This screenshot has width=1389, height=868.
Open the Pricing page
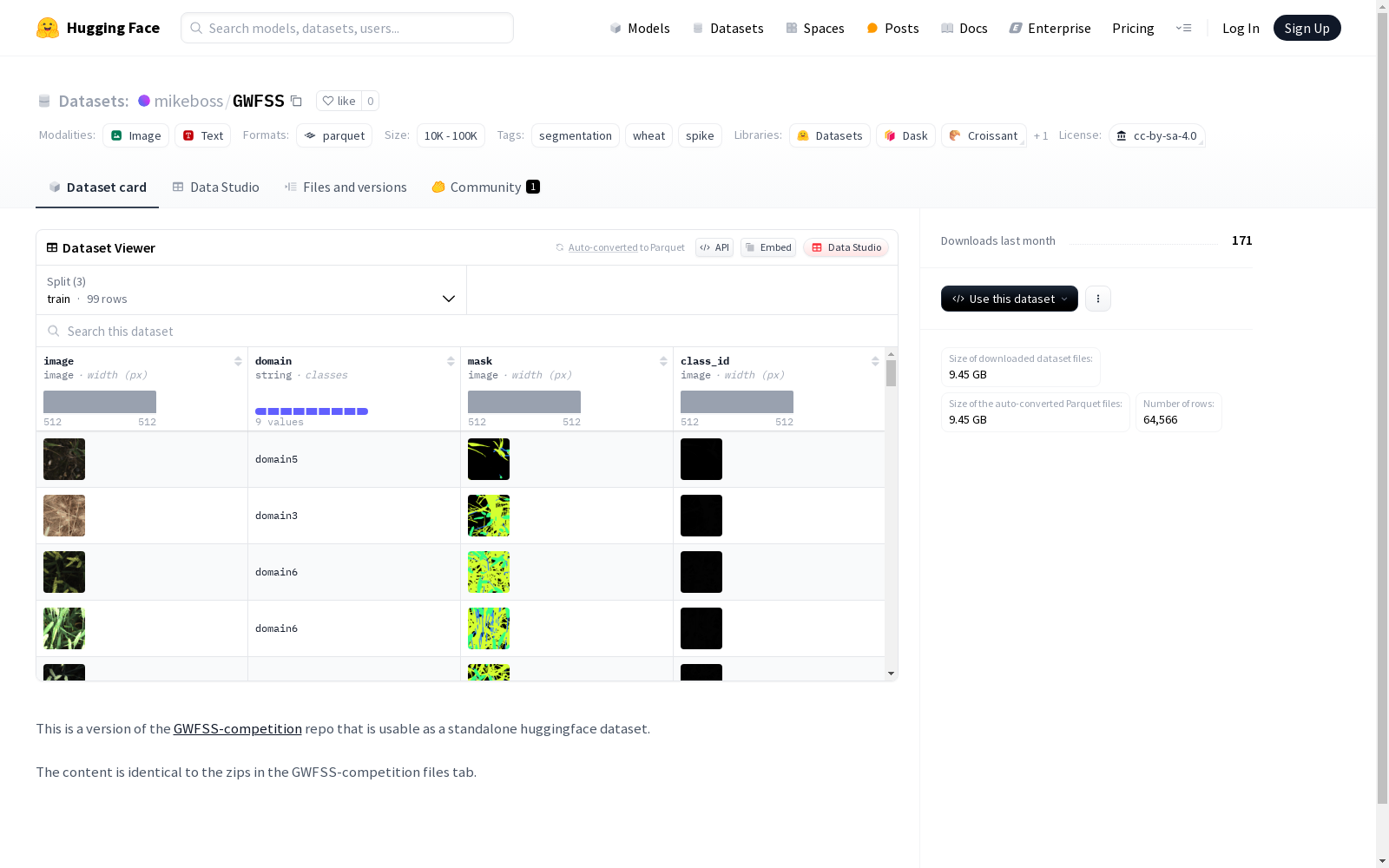point(1133,28)
